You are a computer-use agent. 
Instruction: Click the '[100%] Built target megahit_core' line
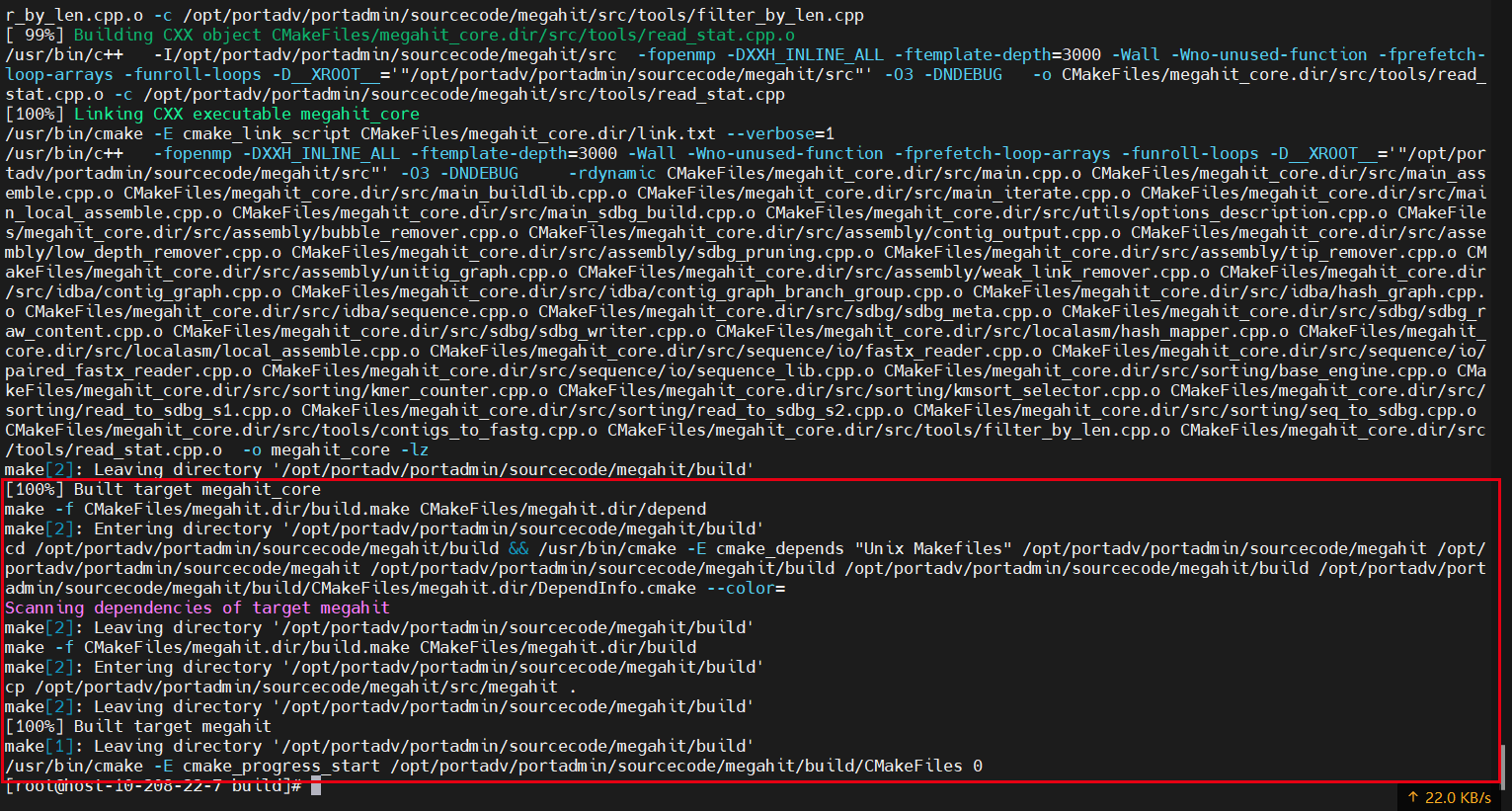tap(163, 489)
